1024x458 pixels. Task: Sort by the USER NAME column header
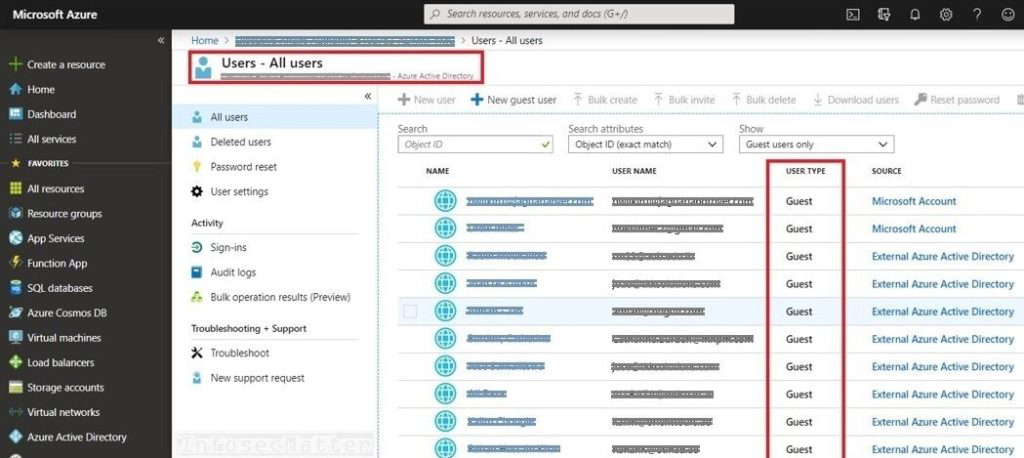pyautogui.click(x=634, y=171)
